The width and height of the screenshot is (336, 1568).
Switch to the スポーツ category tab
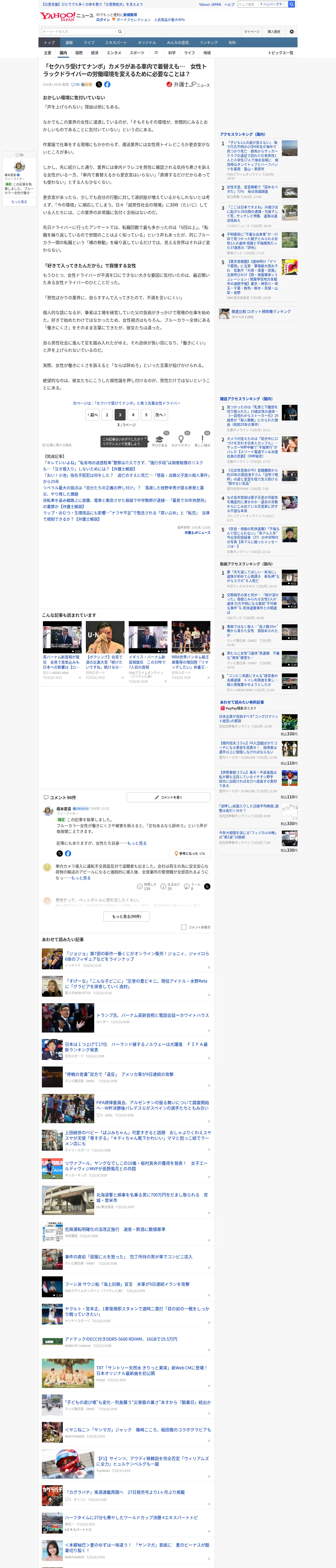pyautogui.click(x=137, y=53)
